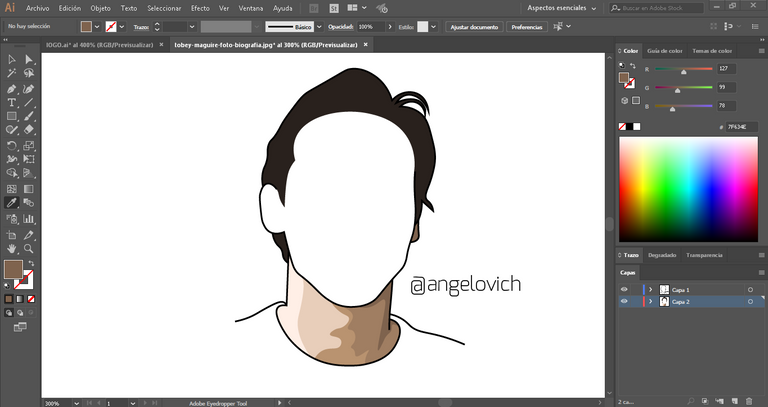Image resolution: width=768 pixels, height=407 pixels.
Task: Click Capa 1 layer target circle
Action: (x=749, y=289)
